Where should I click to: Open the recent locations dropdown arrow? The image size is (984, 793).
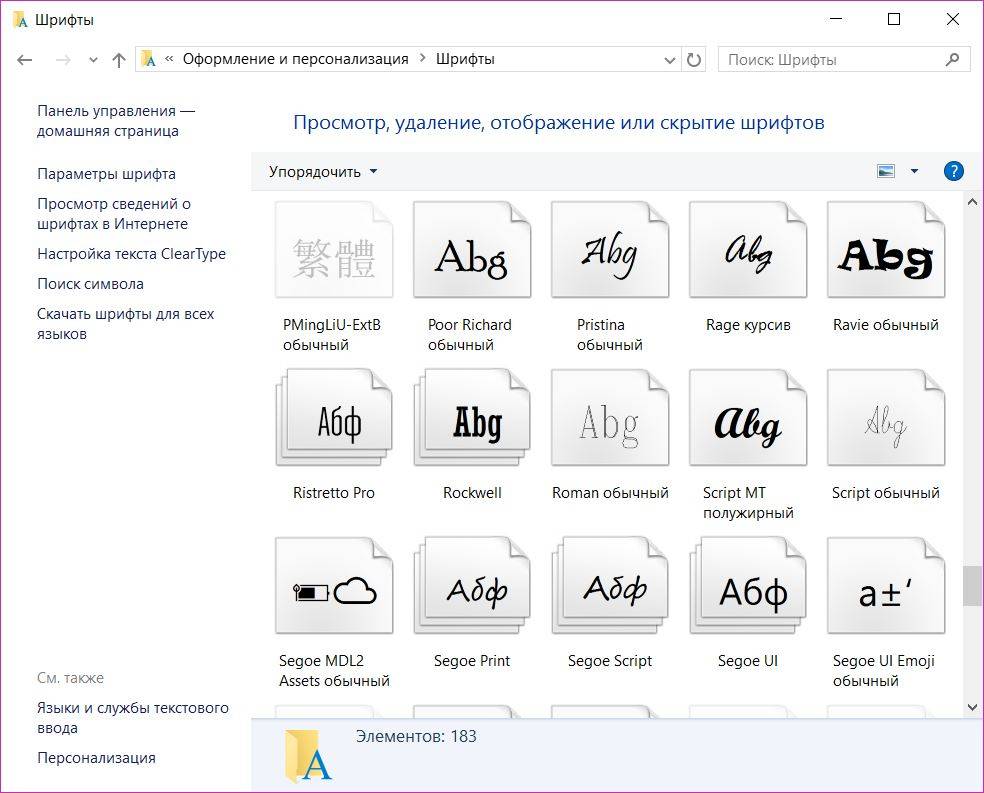[94, 60]
